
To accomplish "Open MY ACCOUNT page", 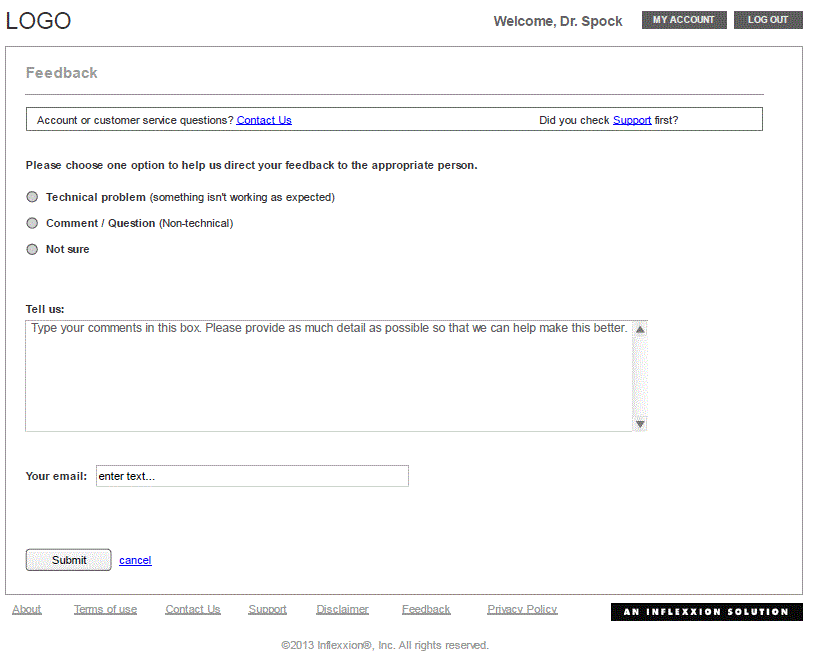I will point(684,20).
